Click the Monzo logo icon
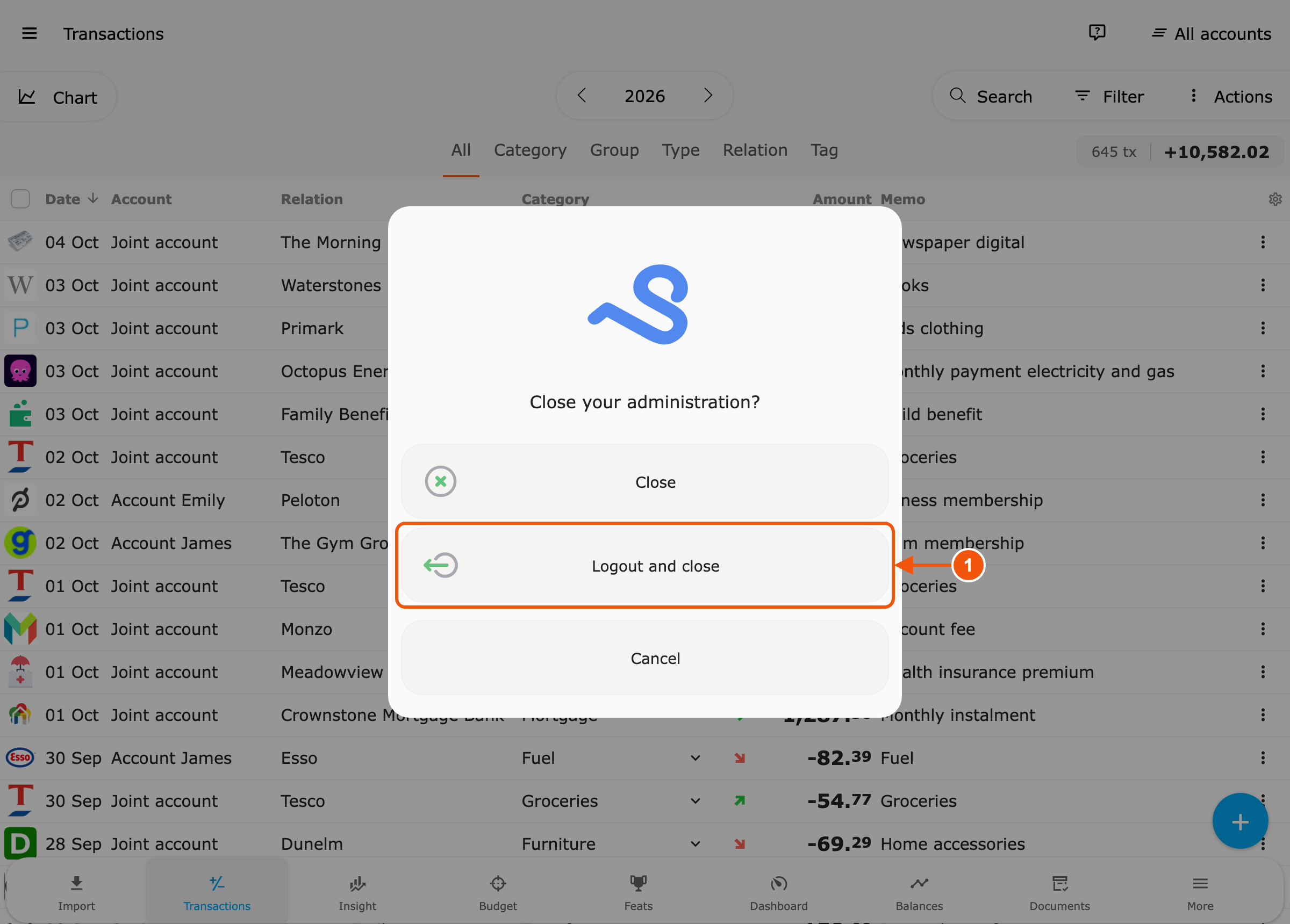1290x924 pixels. [x=20, y=629]
